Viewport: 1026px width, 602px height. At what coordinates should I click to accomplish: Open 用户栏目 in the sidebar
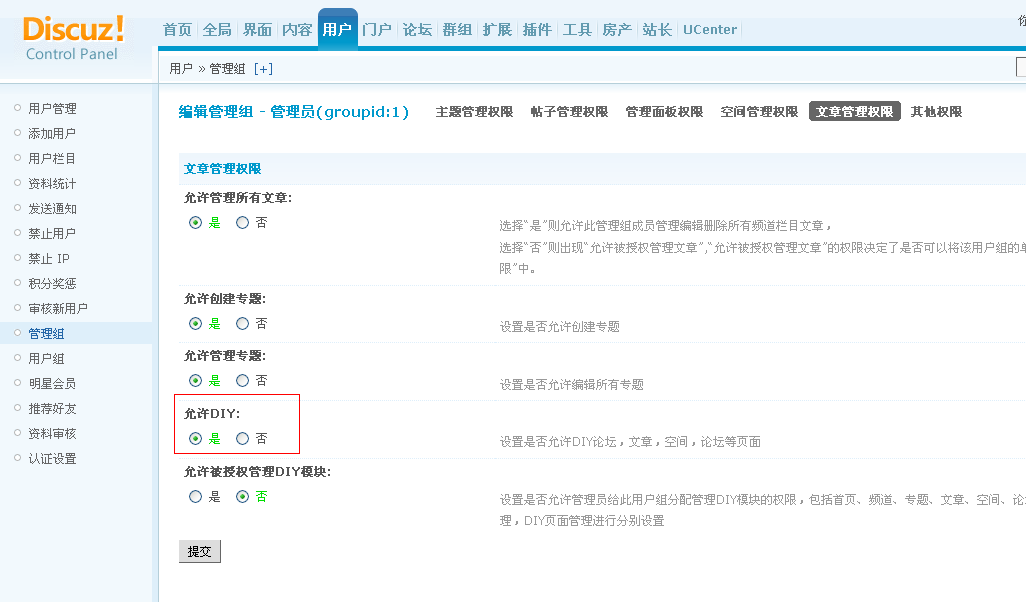52,158
